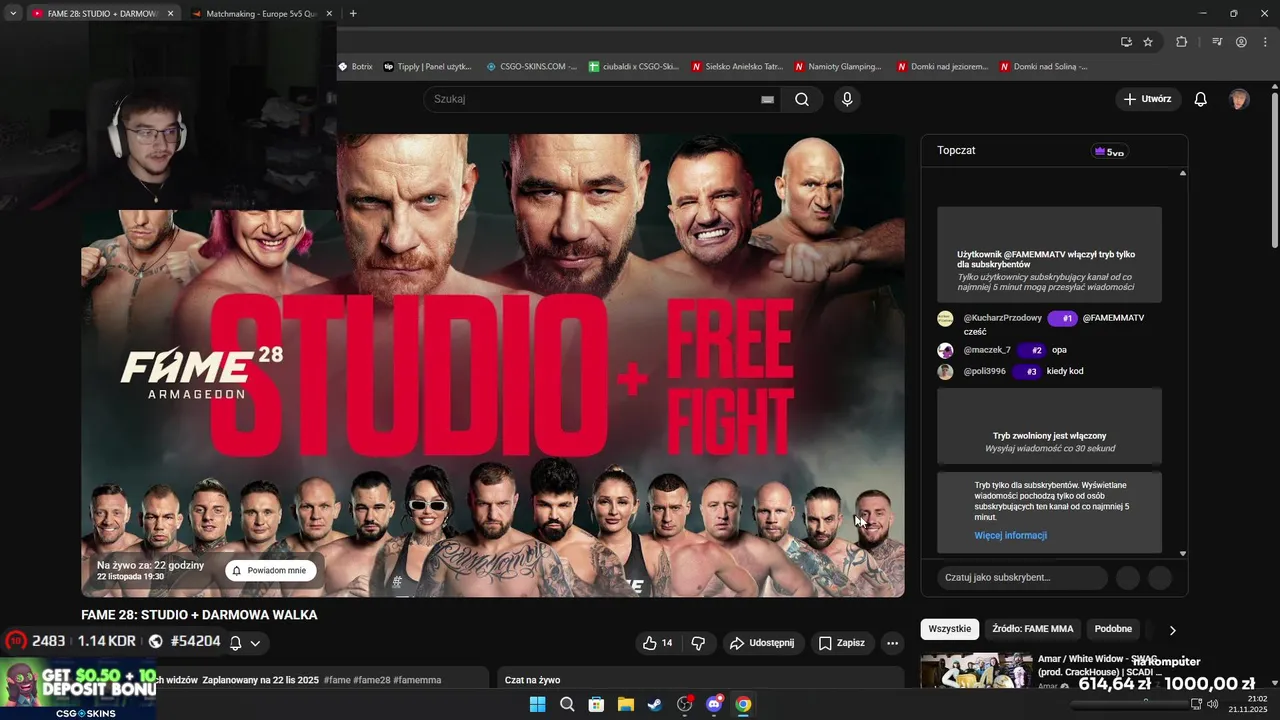The width and height of the screenshot is (1280, 720).
Task: Click the #famemma hashtag
Action: [x=417, y=680]
